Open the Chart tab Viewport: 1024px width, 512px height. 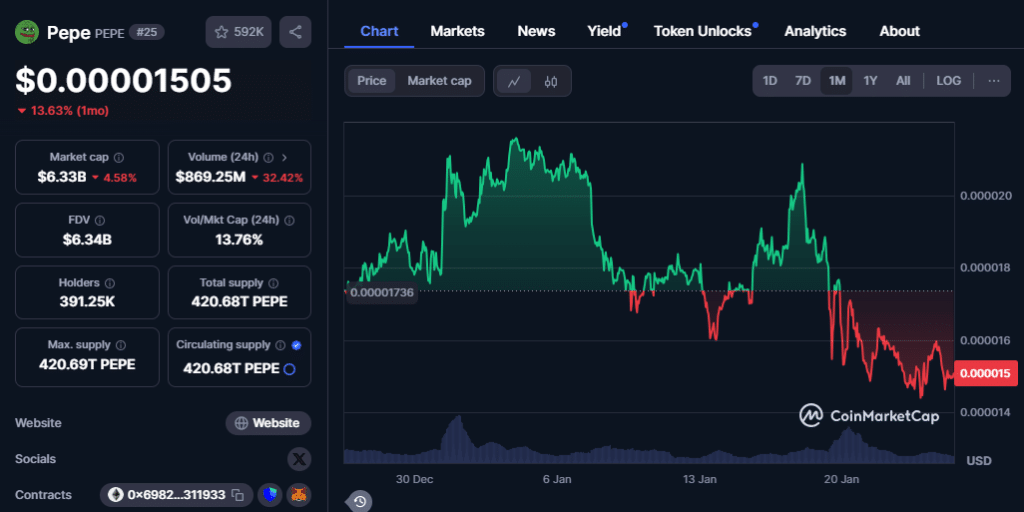click(x=379, y=31)
